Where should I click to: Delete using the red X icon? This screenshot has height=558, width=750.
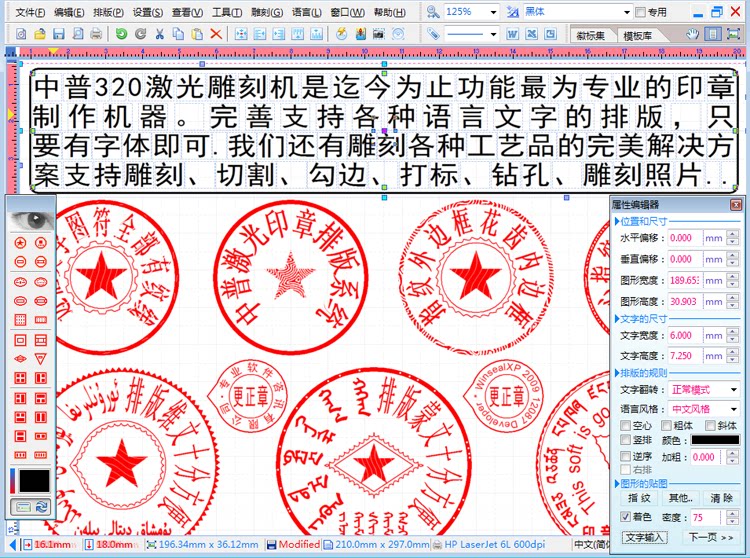(216, 34)
